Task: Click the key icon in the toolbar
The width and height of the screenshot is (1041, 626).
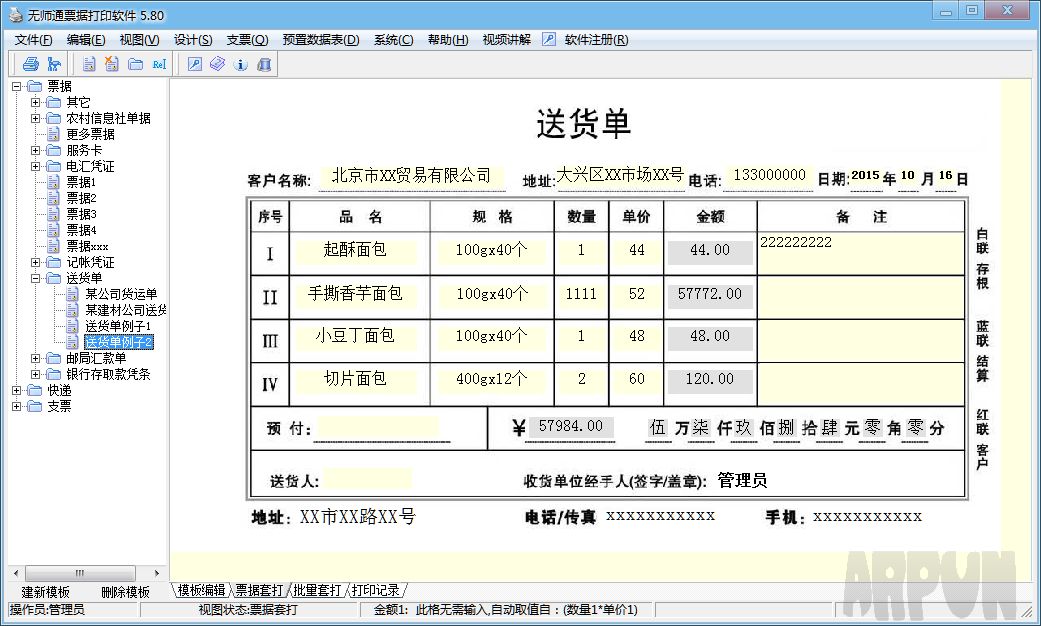Action: 195,65
